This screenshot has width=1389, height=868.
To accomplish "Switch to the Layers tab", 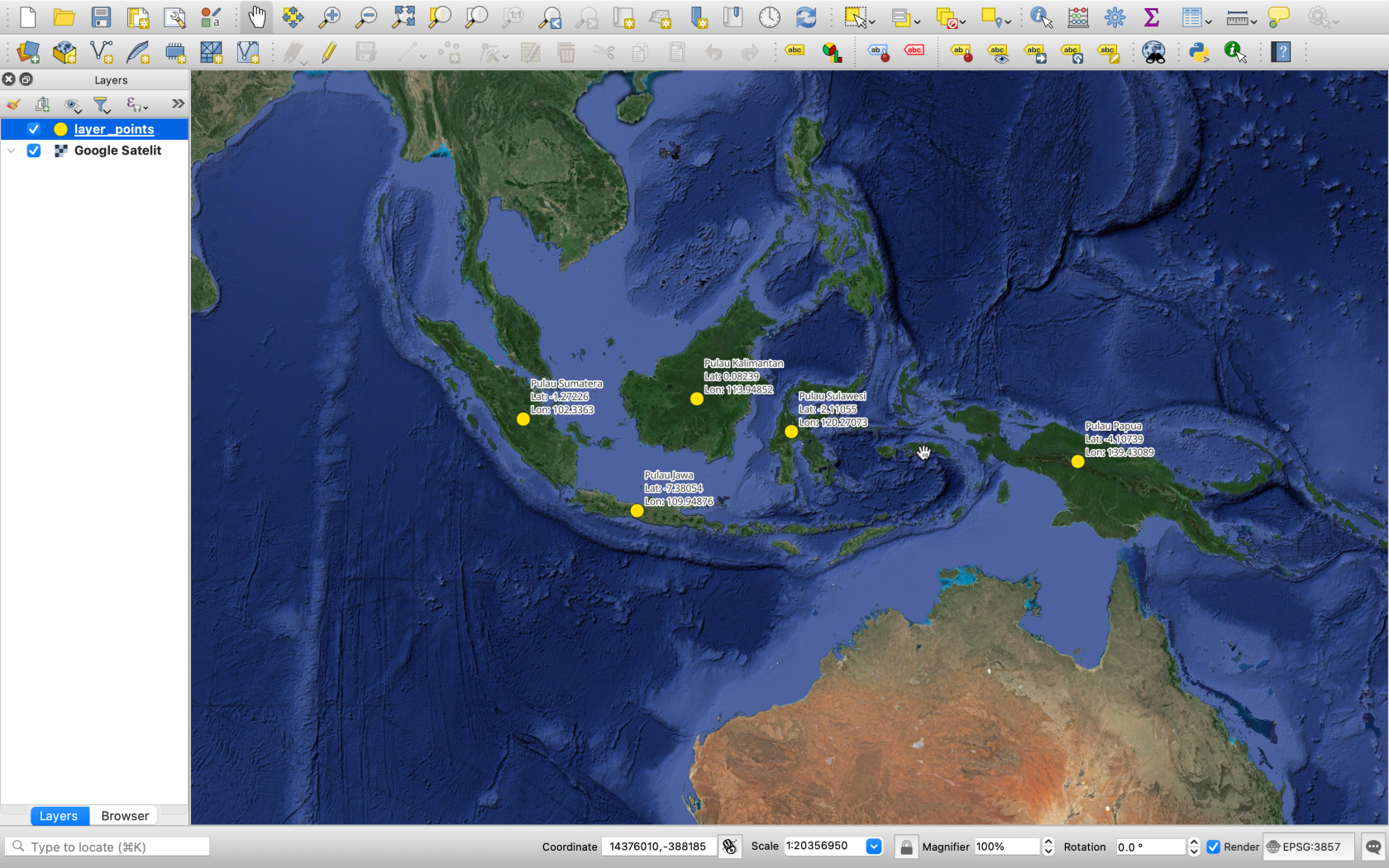I will click(x=59, y=816).
